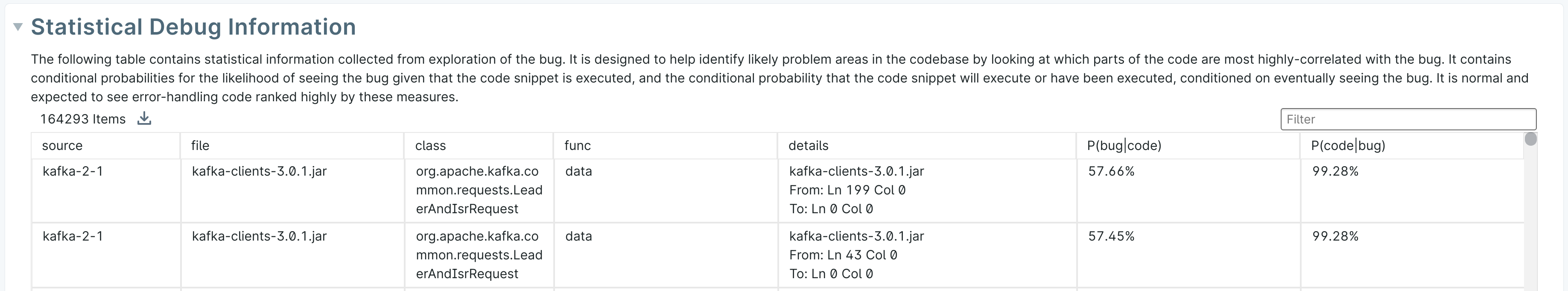Sort by P(bug|code) column header
The width and height of the screenshot is (1568, 291).
click(x=1124, y=145)
